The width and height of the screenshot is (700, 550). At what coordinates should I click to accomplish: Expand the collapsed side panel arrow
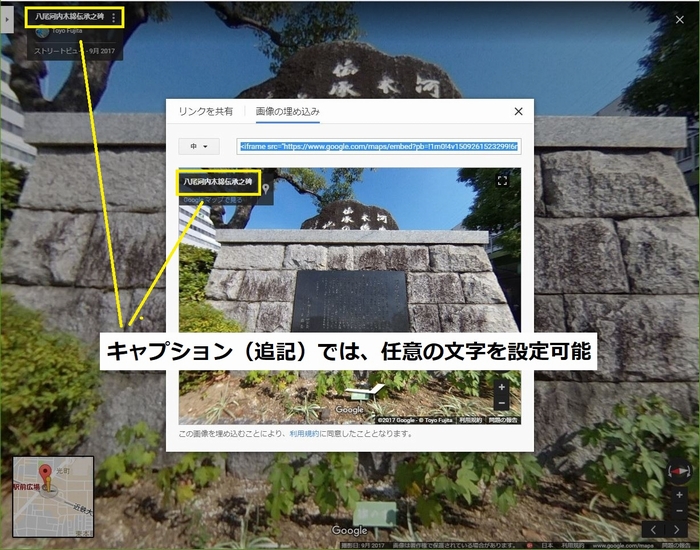(x=7, y=20)
